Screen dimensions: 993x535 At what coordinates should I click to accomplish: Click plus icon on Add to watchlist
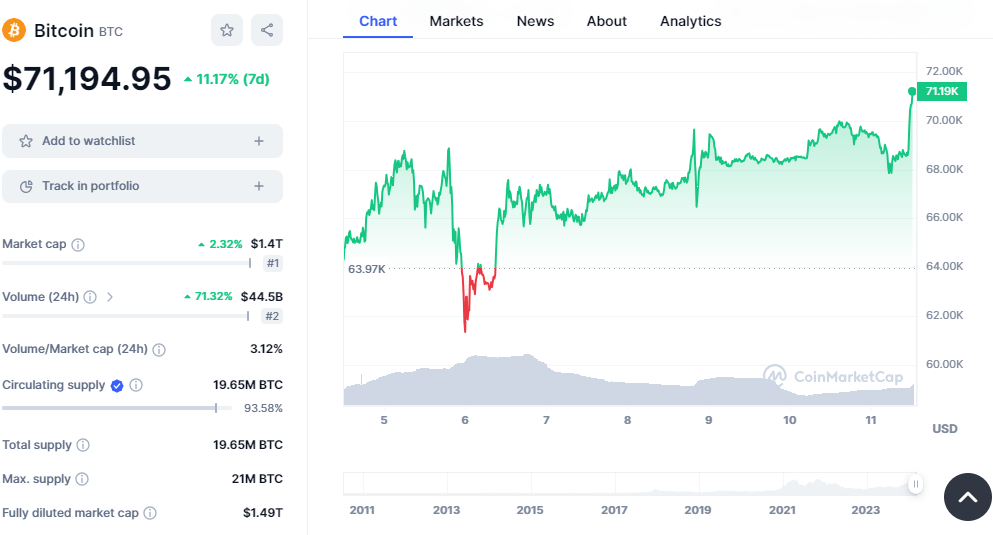pyautogui.click(x=259, y=141)
